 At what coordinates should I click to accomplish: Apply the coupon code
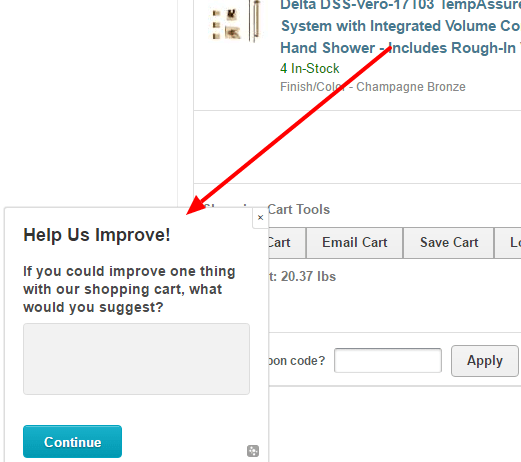point(485,361)
